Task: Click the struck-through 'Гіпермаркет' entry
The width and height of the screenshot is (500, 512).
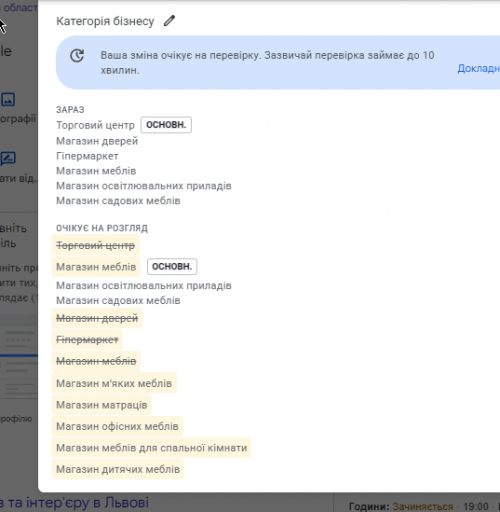Action: [x=87, y=340]
